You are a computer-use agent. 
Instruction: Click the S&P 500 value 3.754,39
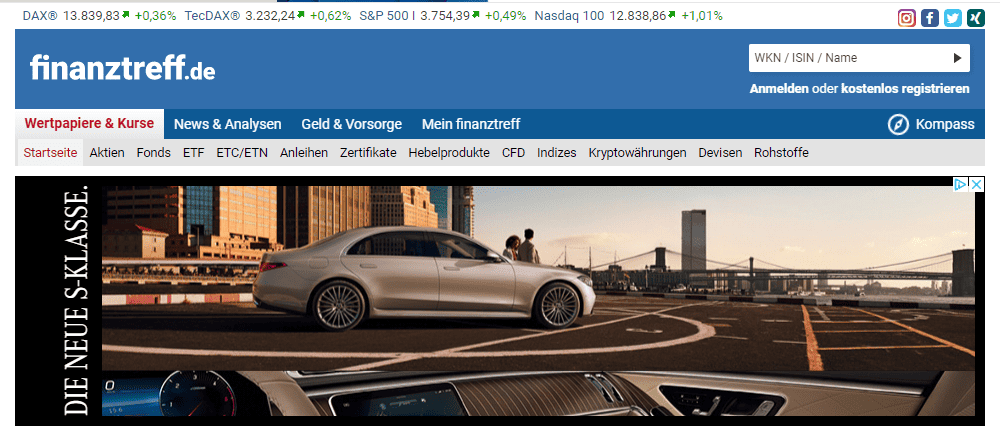pyautogui.click(x=445, y=16)
